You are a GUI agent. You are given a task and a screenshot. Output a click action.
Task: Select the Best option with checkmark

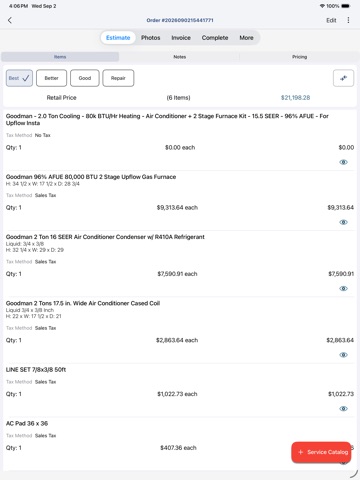(19, 78)
